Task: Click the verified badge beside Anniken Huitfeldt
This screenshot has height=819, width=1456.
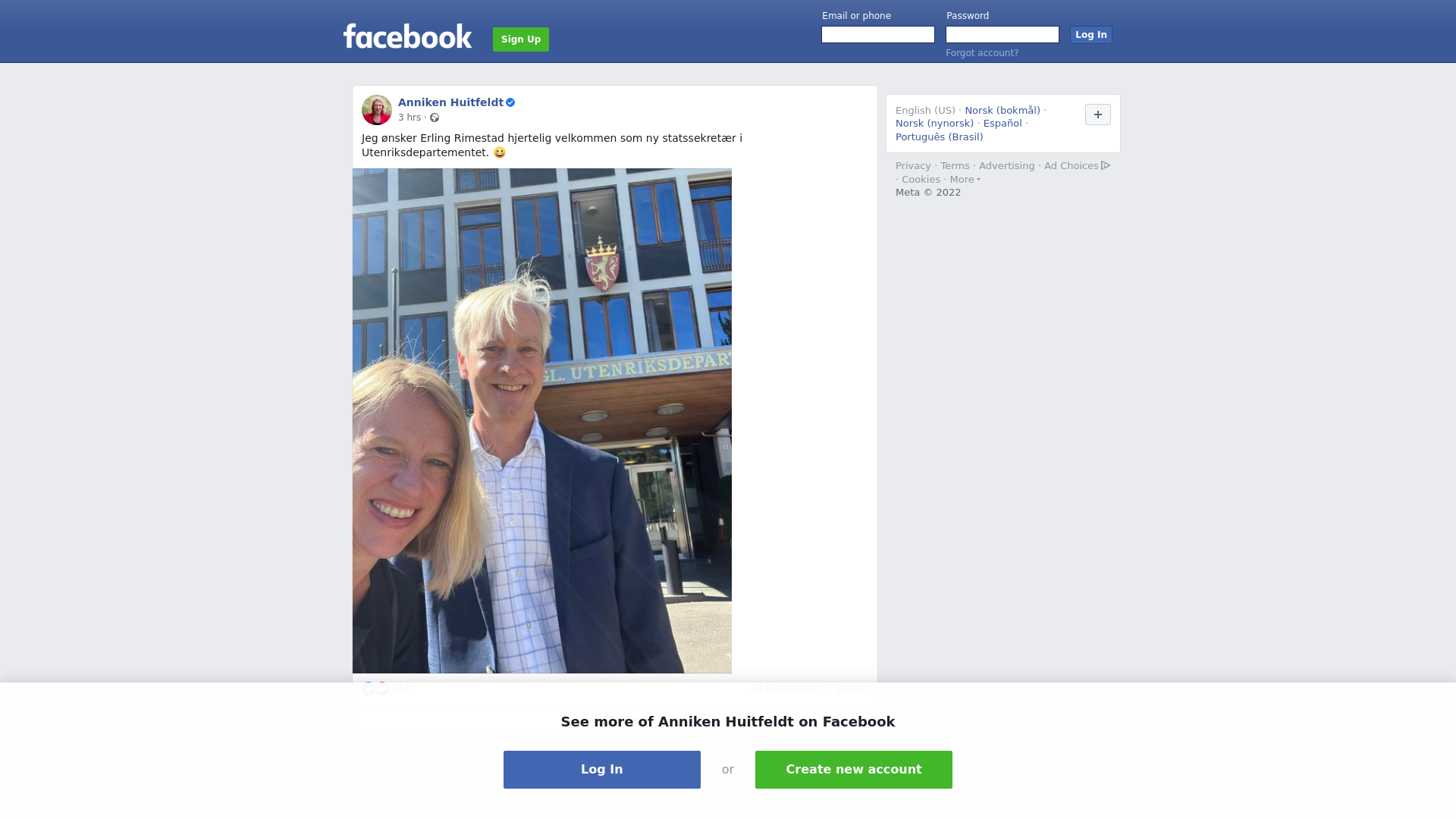Action: pyautogui.click(x=510, y=102)
